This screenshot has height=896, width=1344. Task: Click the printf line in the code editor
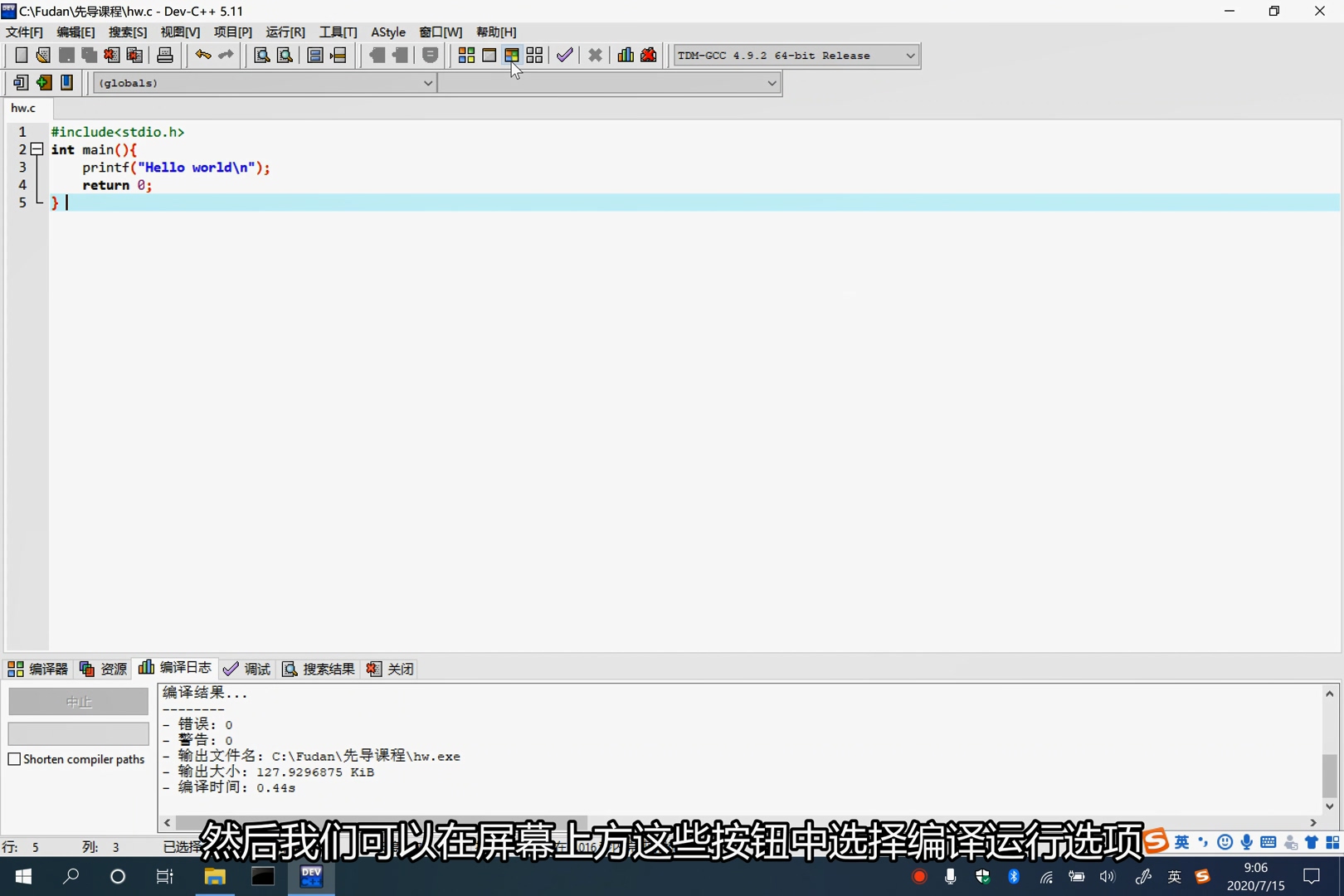pyautogui.click(x=176, y=168)
